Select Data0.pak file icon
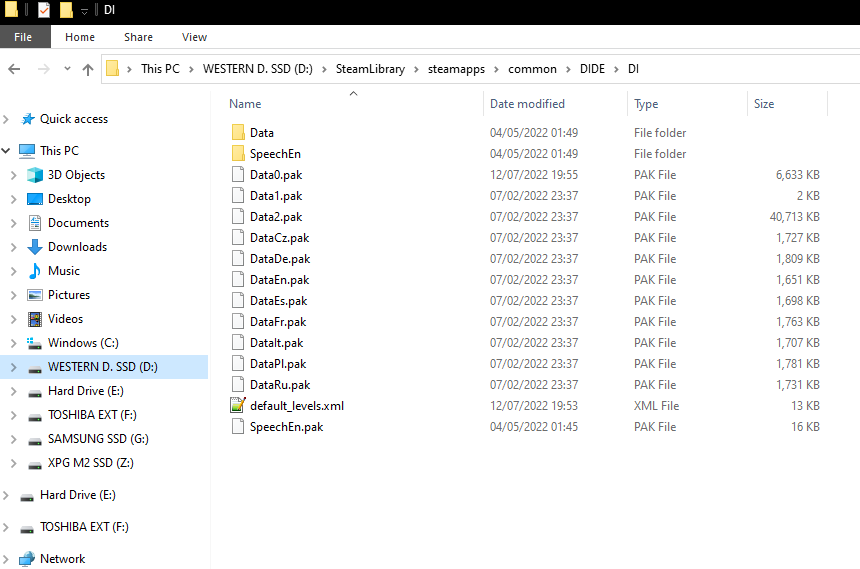The height and width of the screenshot is (569, 860). pyautogui.click(x=238, y=174)
